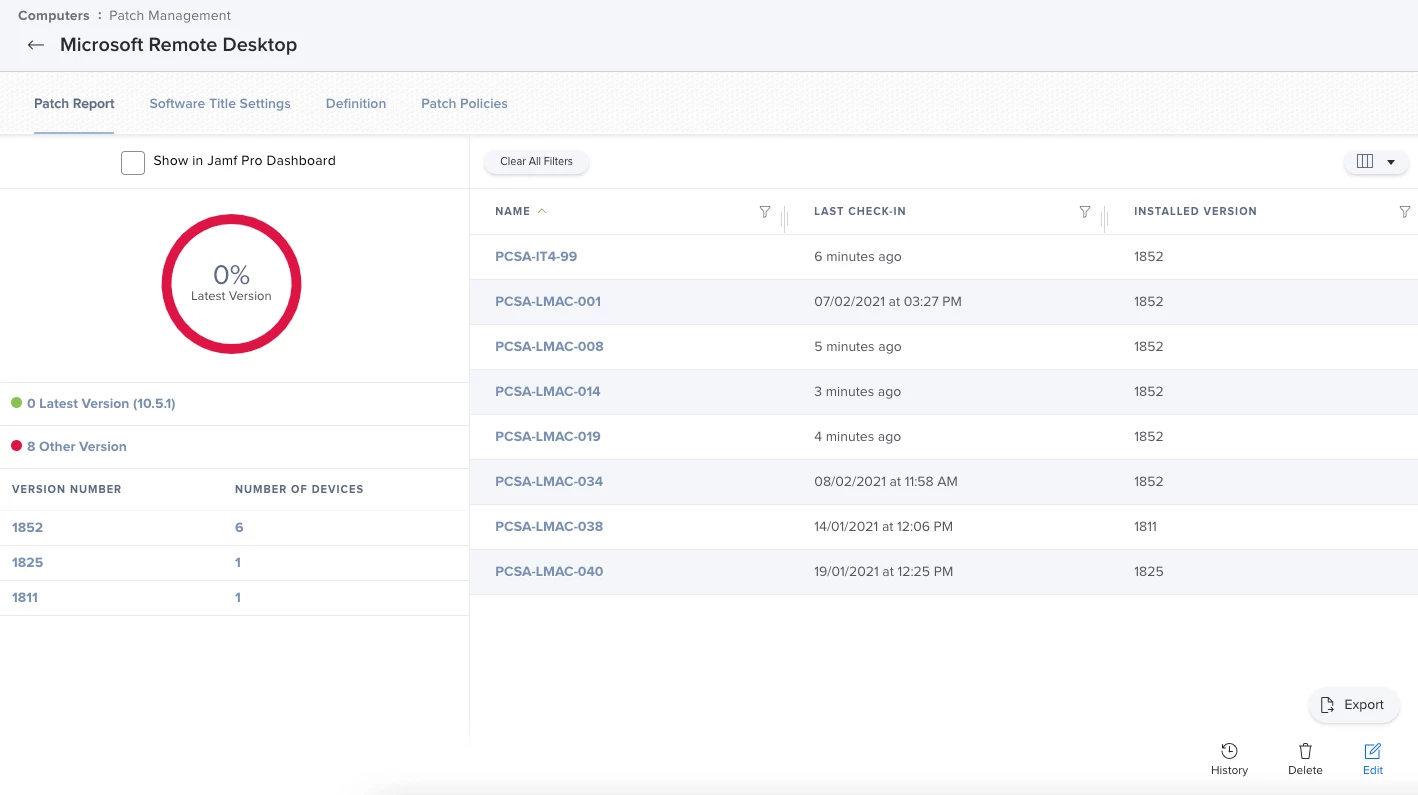This screenshot has width=1418, height=795.
Task: Click the back arrow beside Microsoft Remote Desktop
Action: (36, 45)
